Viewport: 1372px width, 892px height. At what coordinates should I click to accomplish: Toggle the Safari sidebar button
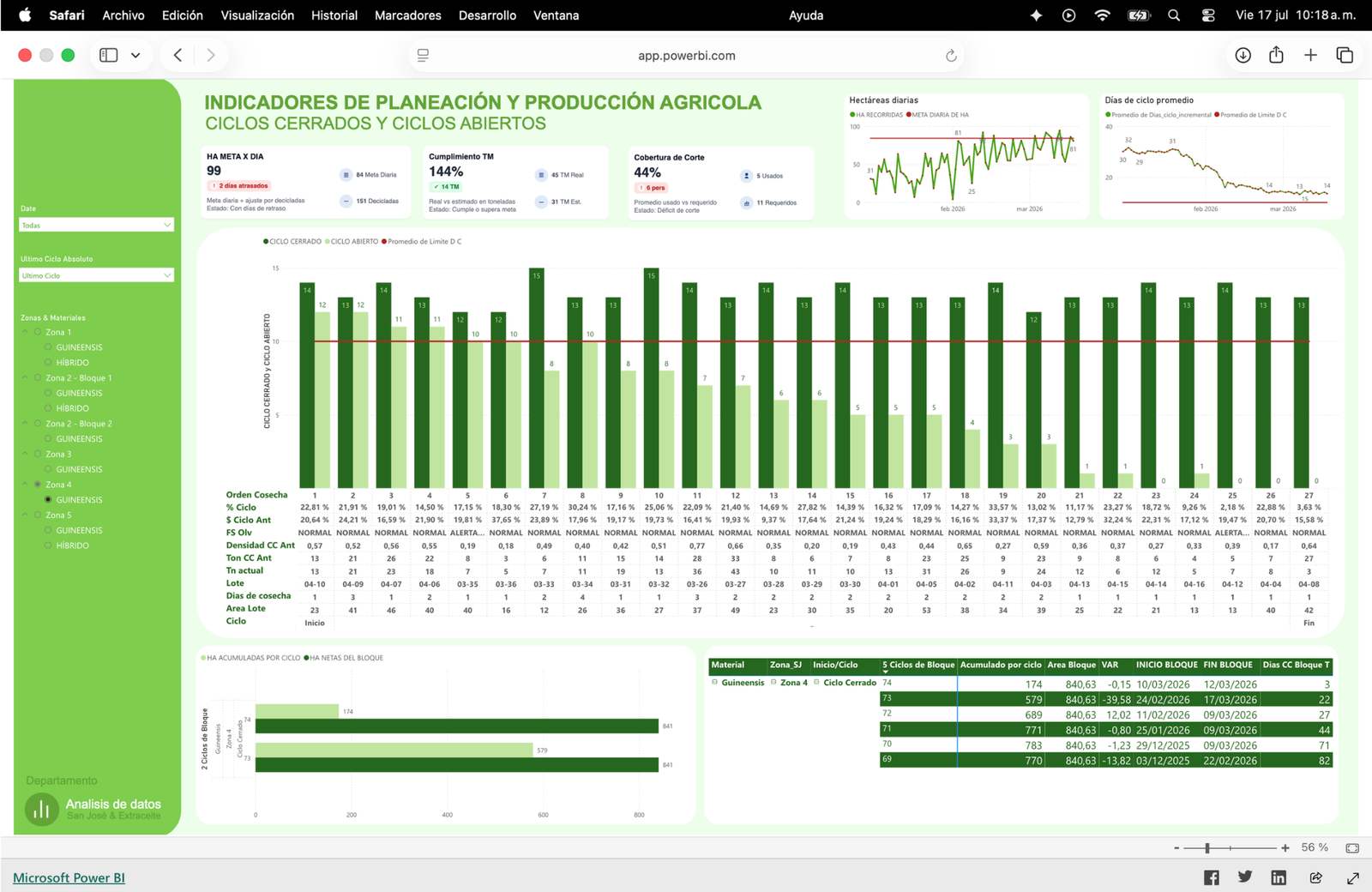108,55
